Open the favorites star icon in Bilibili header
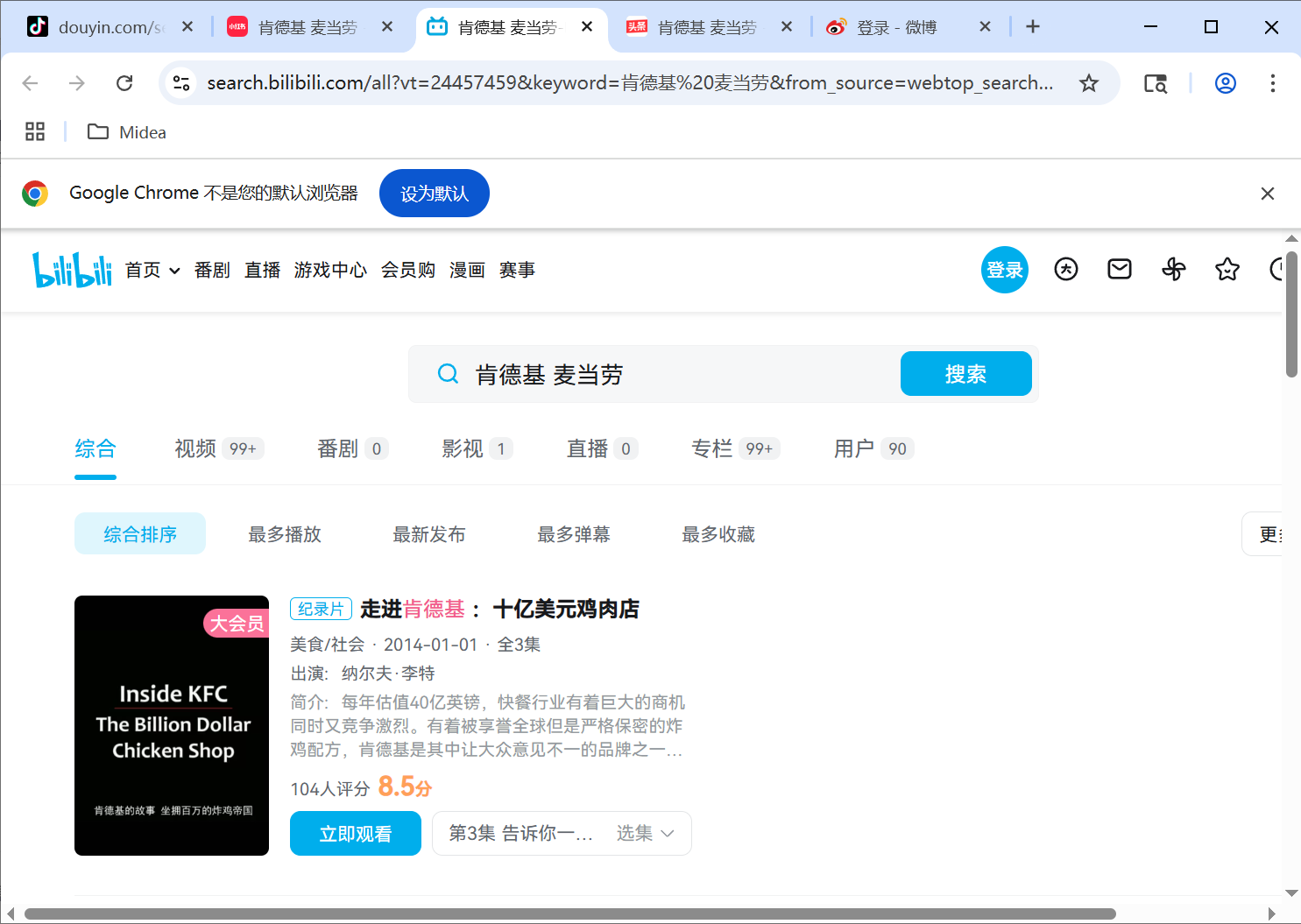Screen dimensions: 1301x924 [x=1227, y=269]
